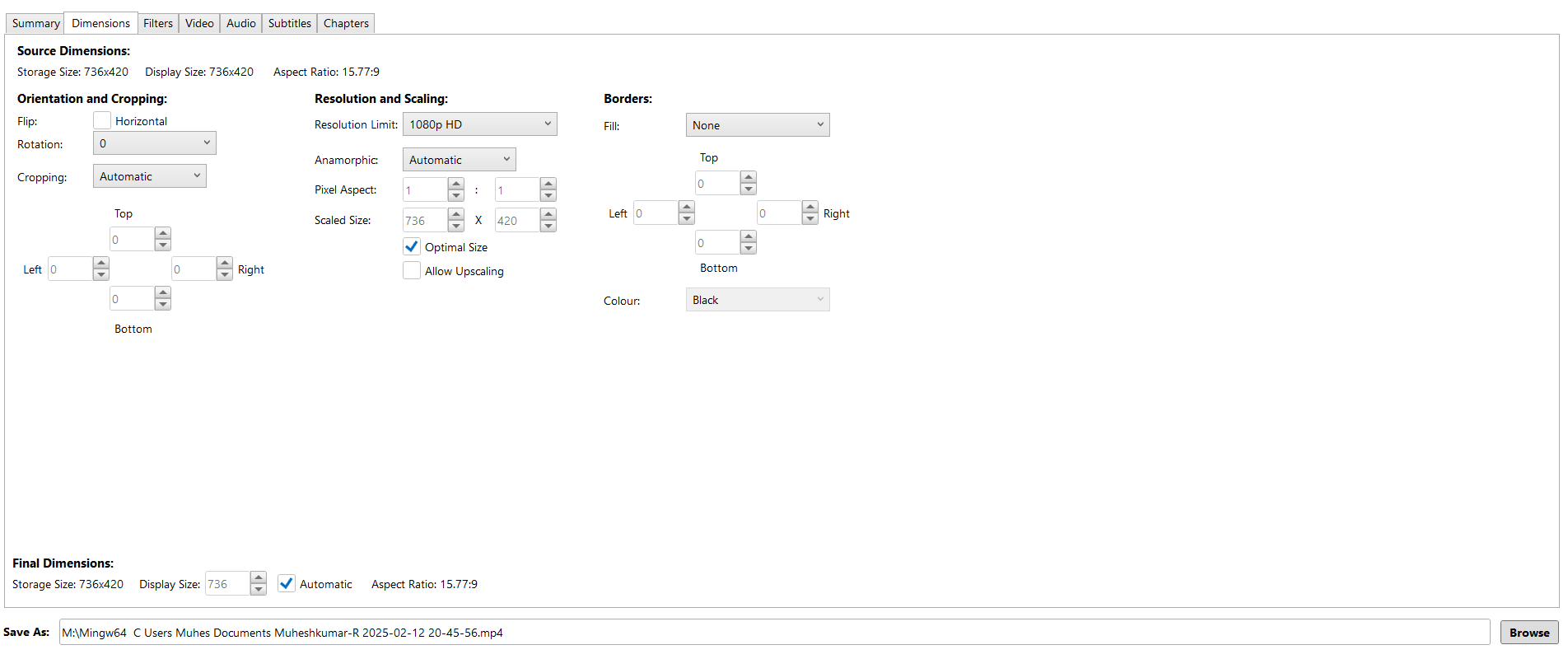Increase the cropping Right value
The width and height of the screenshot is (1568, 659).
[x=225, y=263]
